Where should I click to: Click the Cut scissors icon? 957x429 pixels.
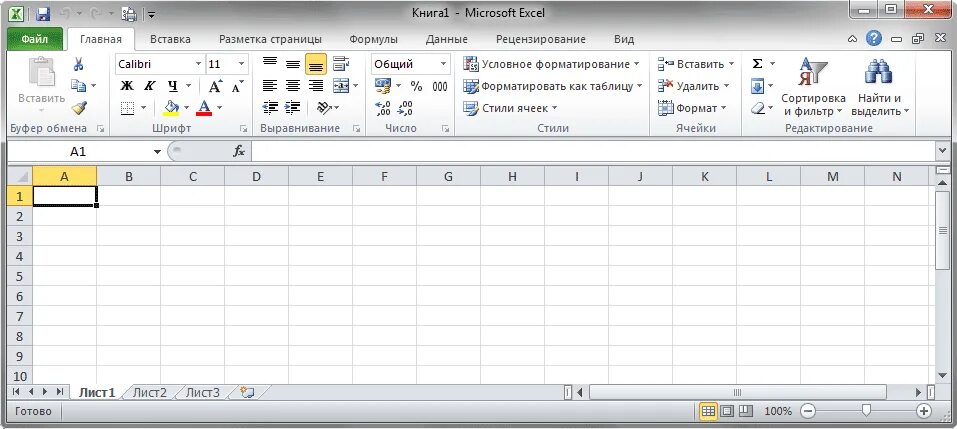[79, 64]
